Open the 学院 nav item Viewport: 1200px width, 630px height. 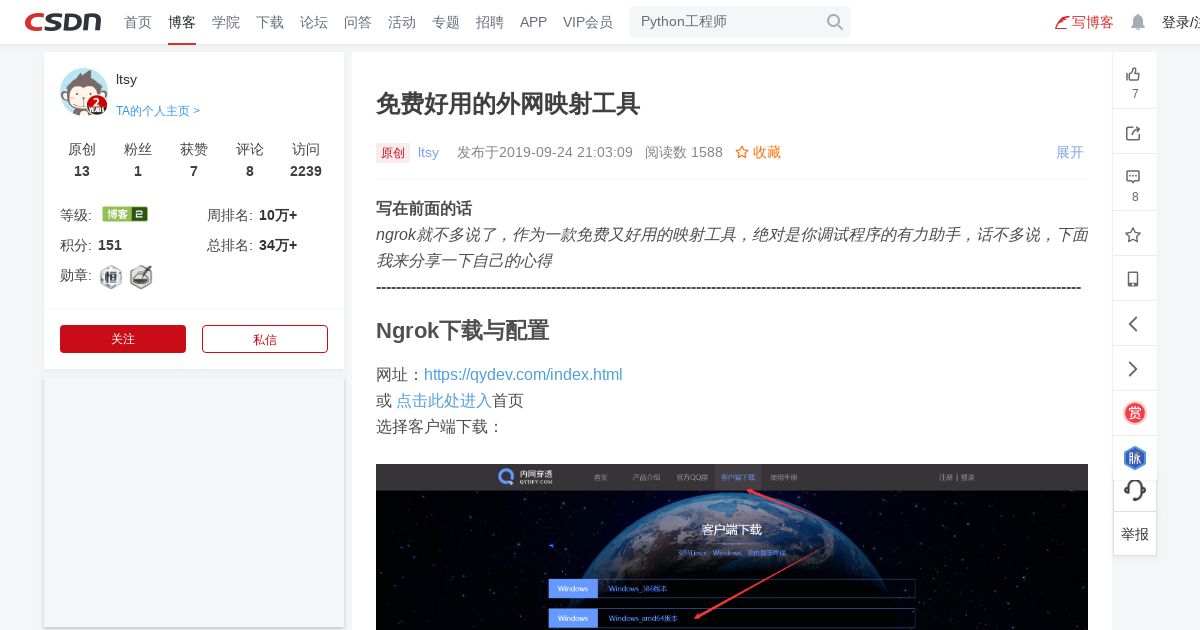click(x=226, y=22)
